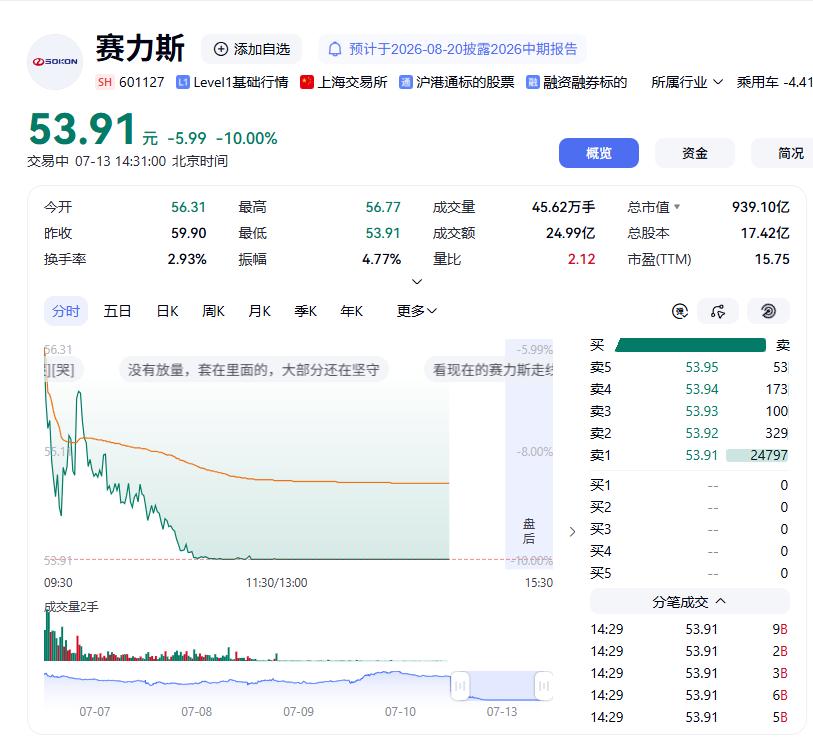Click the 通 badge icon before 沪港通标的股票
The height and width of the screenshot is (746, 813).
click(405, 82)
